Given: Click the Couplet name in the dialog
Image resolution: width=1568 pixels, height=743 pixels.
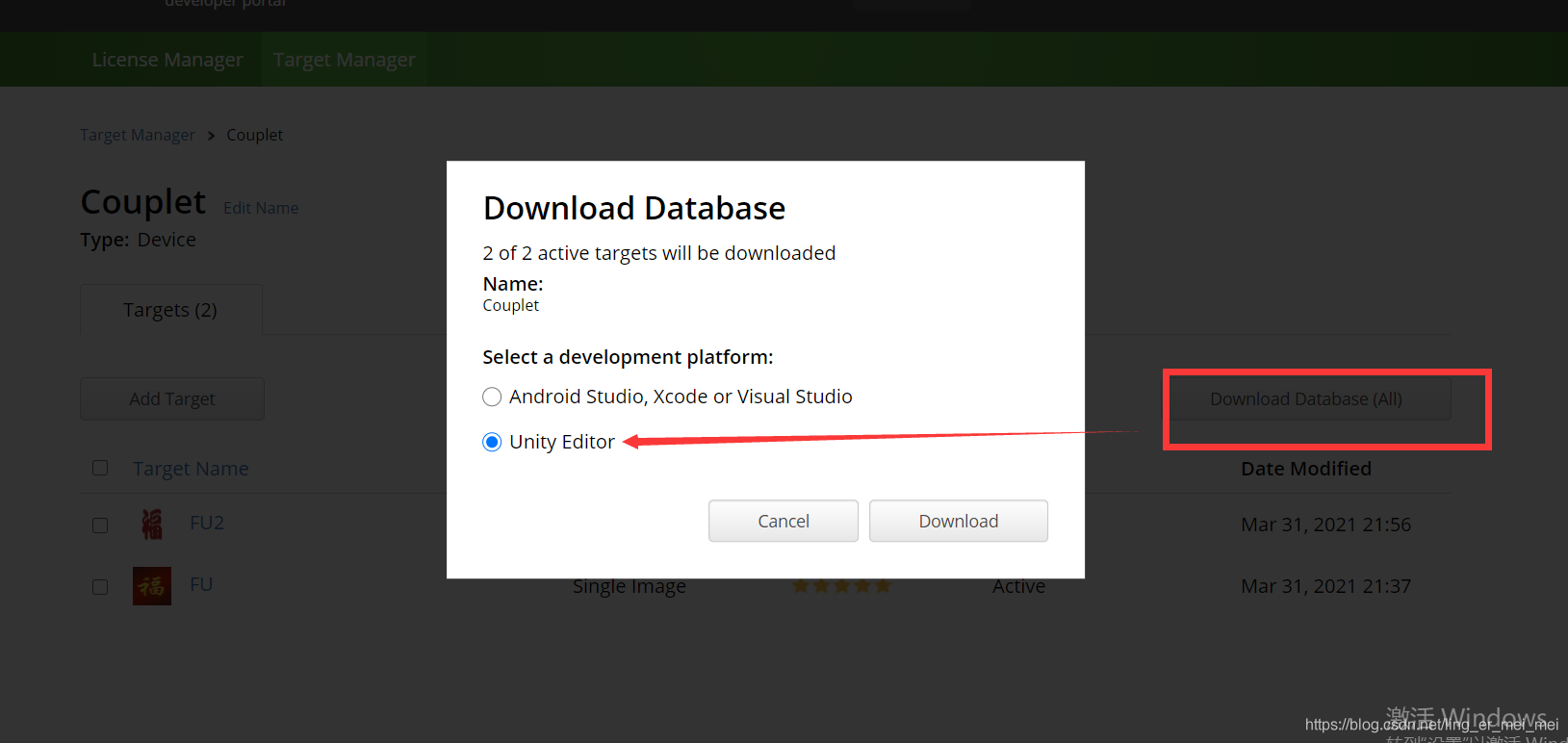Looking at the screenshot, I should point(510,305).
